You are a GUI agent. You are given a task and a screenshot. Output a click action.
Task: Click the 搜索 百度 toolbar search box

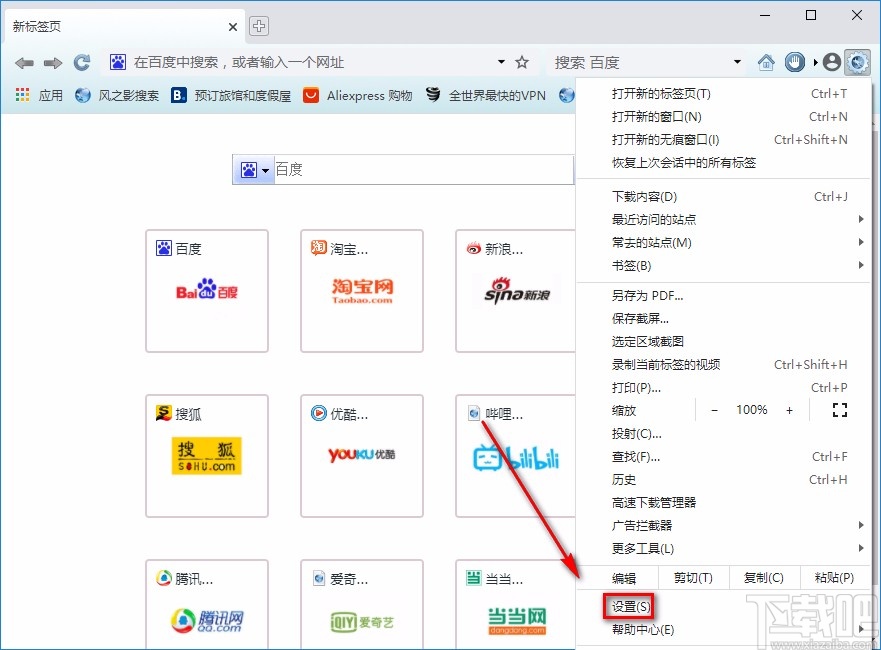tap(641, 62)
